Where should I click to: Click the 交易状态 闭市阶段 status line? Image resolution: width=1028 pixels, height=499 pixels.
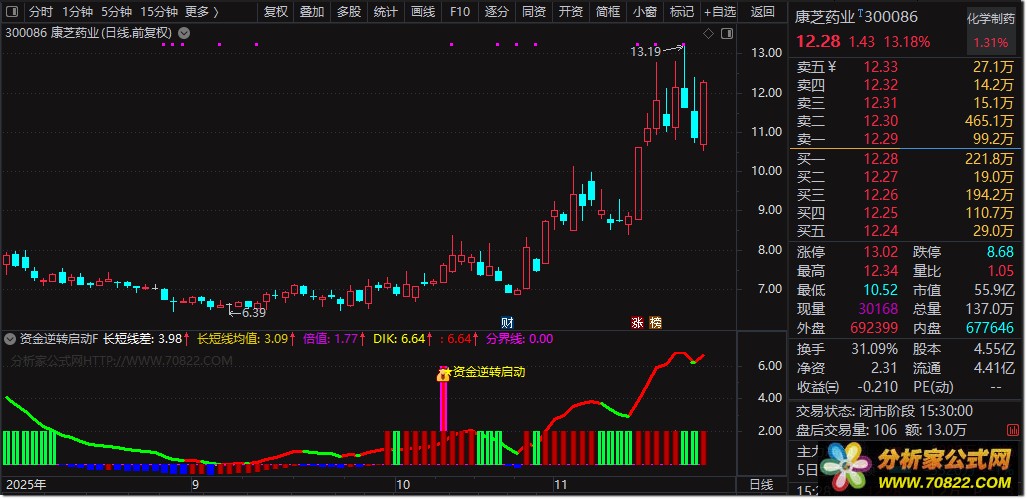coord(884,412)
